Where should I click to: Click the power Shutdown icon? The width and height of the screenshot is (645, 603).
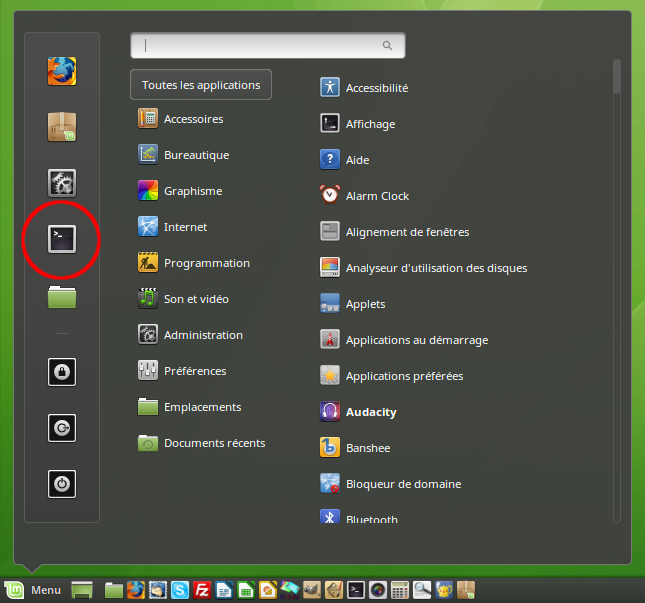point(62,484)
